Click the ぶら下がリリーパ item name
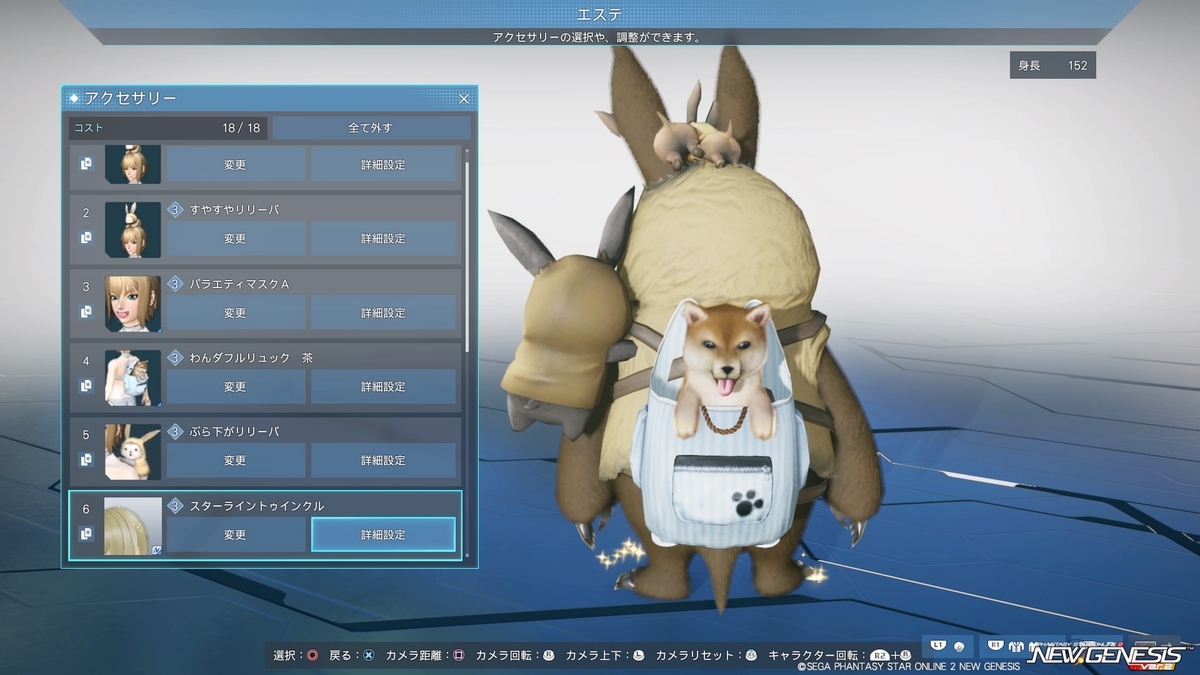Viewport: 1200px width, 675px height. pos(234,432)
